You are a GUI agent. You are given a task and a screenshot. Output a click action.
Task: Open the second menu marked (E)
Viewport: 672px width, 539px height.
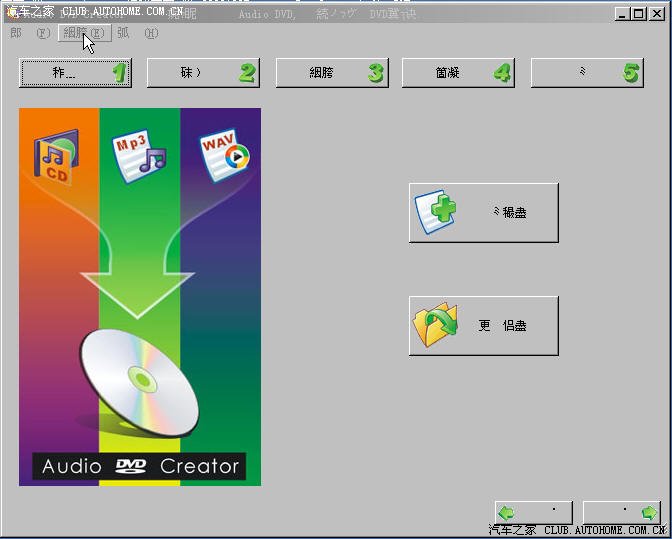coord(84,33)
